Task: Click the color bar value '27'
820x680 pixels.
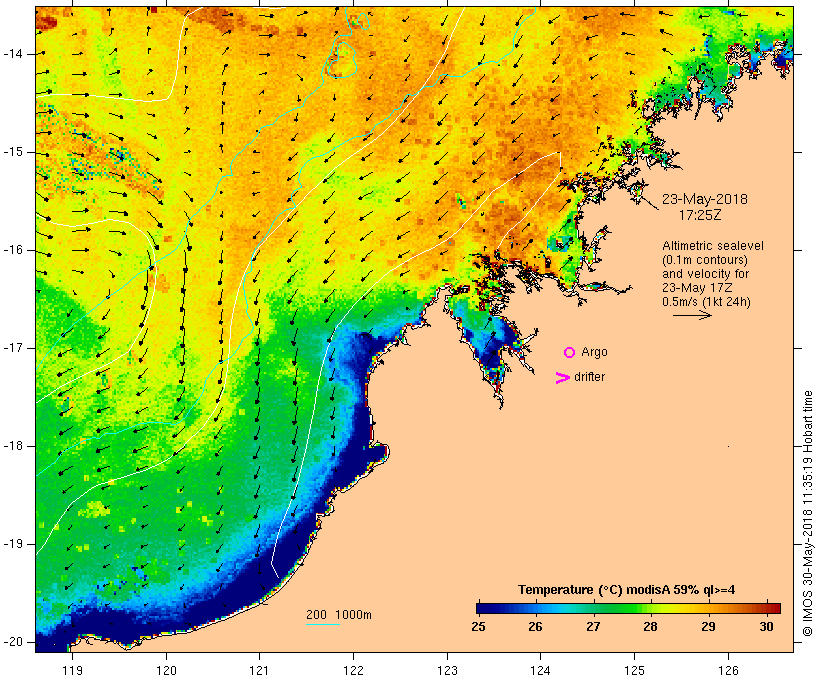Action: pos(593,627)
